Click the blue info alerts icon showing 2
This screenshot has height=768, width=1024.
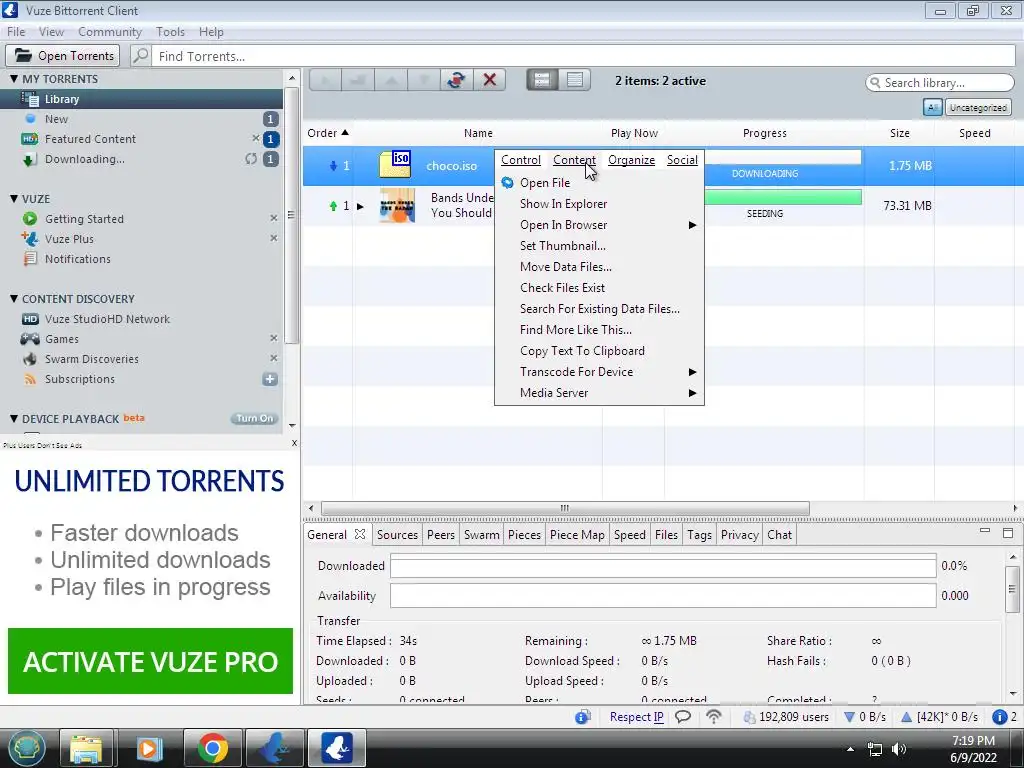[x=999, y=717]
